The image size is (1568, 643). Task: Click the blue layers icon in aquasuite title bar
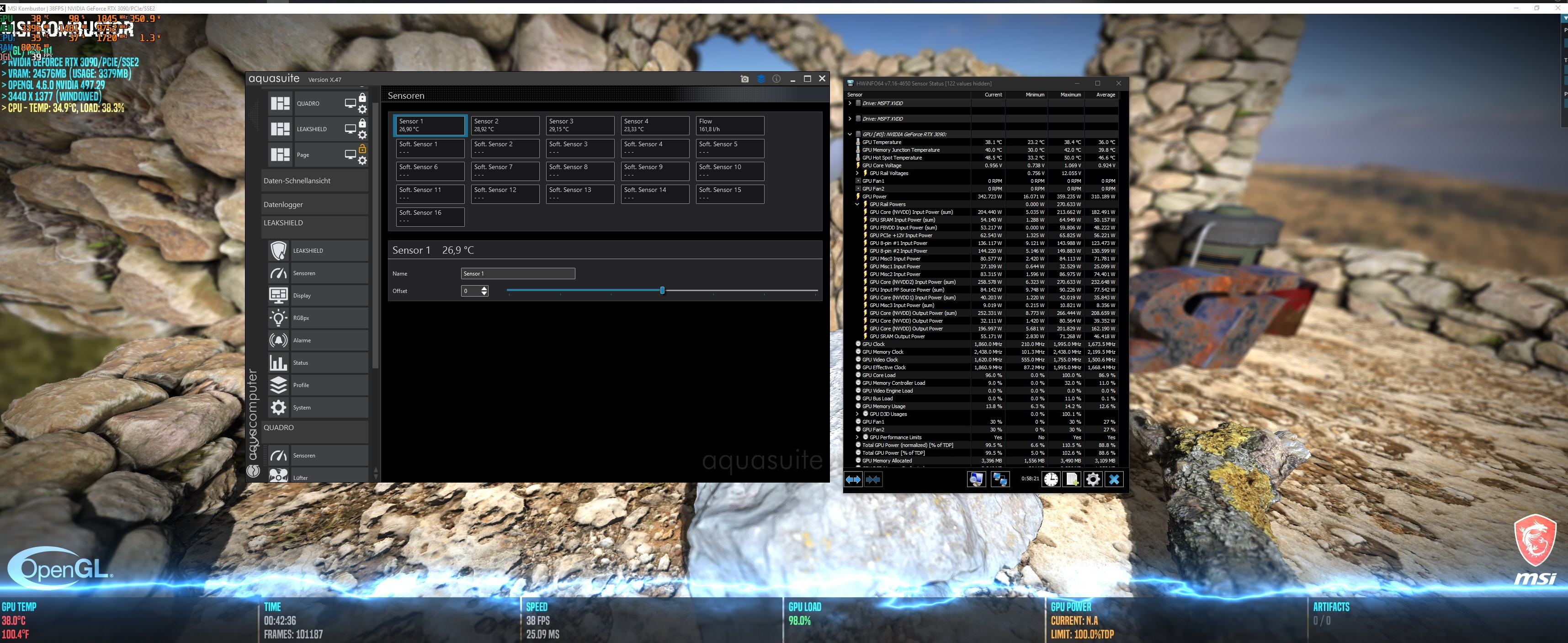(761, 79)
